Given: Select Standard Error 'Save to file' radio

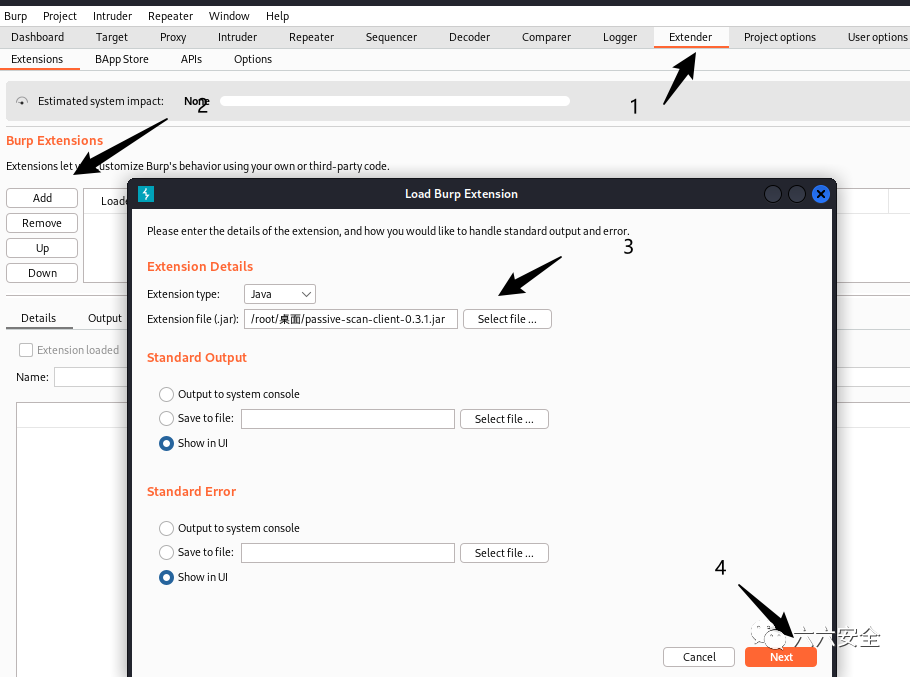Looking at the screenshot, I should pos(167,552).
